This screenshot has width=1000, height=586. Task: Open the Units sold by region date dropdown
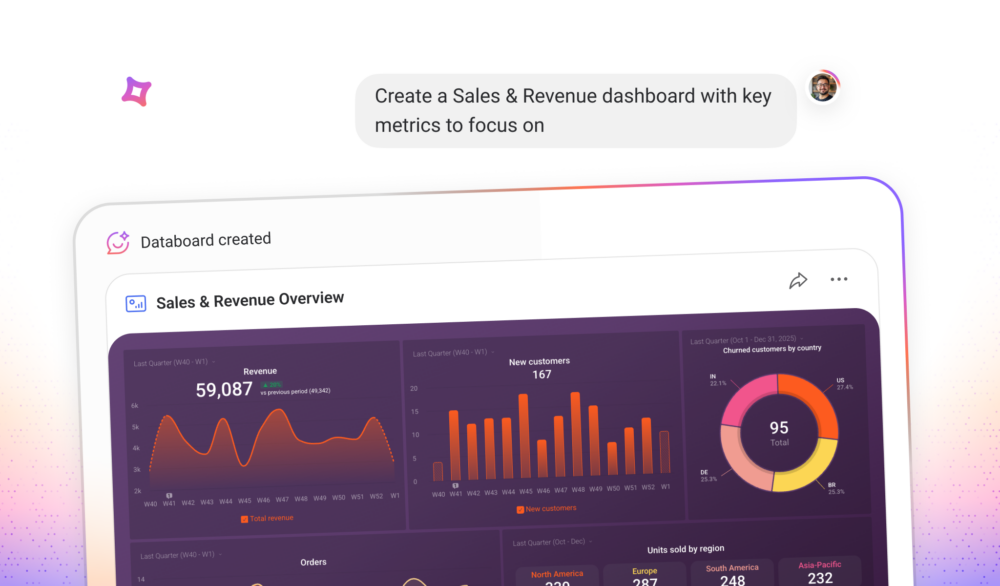(x=553, y=543)
